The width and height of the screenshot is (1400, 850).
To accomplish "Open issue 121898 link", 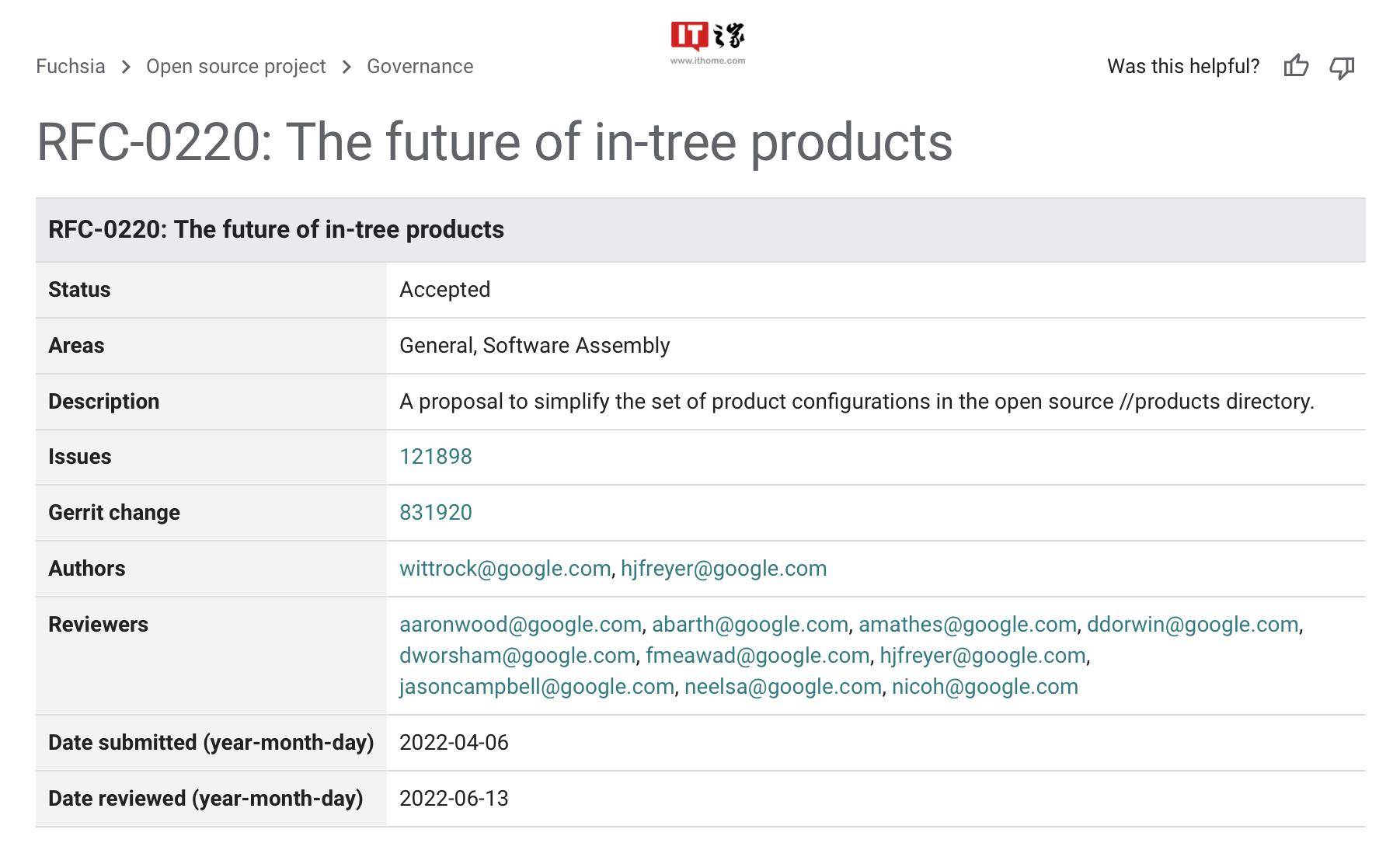I will click(x=436, y=456).
